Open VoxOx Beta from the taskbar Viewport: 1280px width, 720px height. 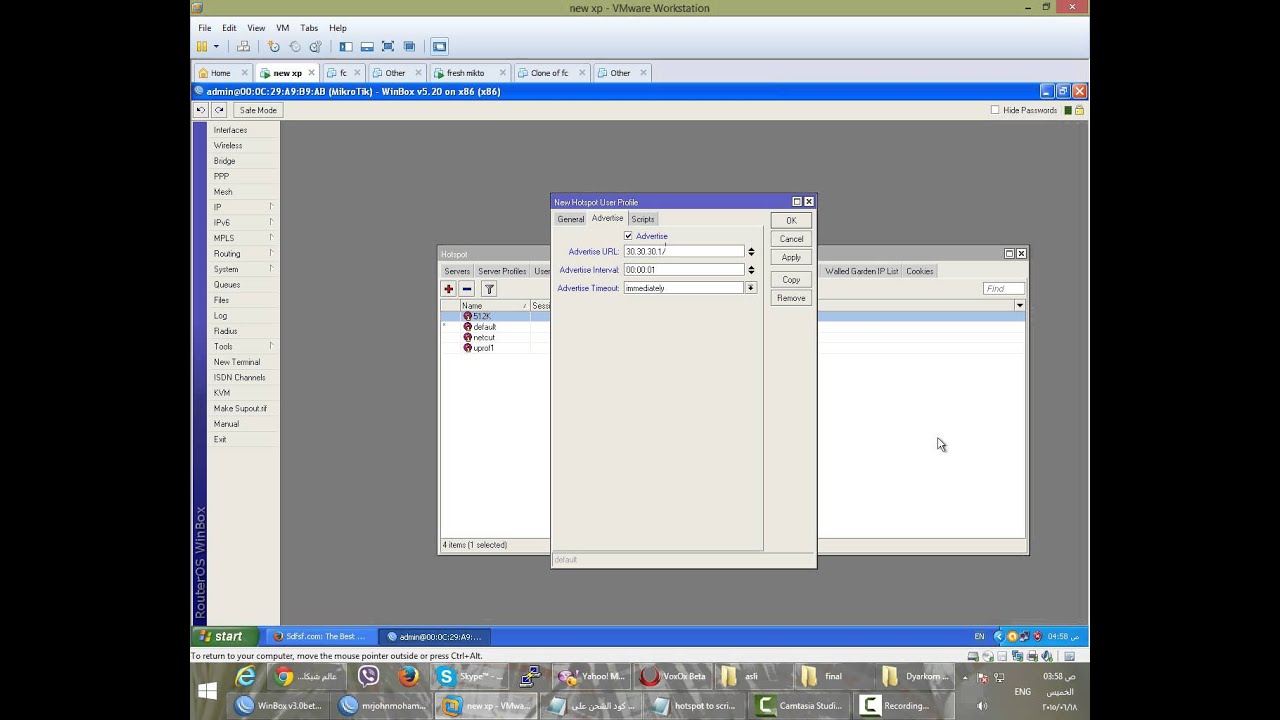674,677
